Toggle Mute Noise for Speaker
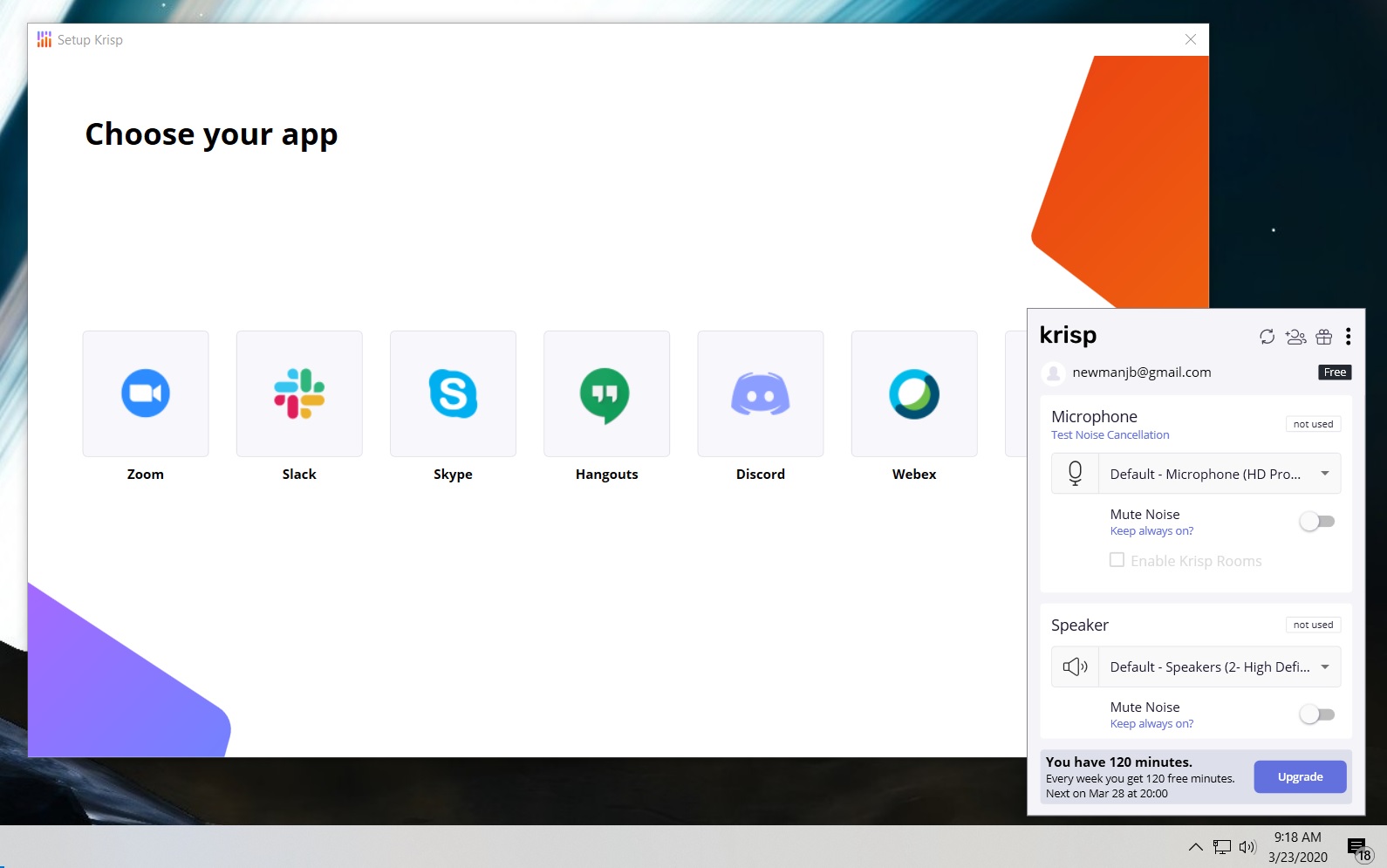Screen dimensions: 1387x868 click(x=1317, y=714)
